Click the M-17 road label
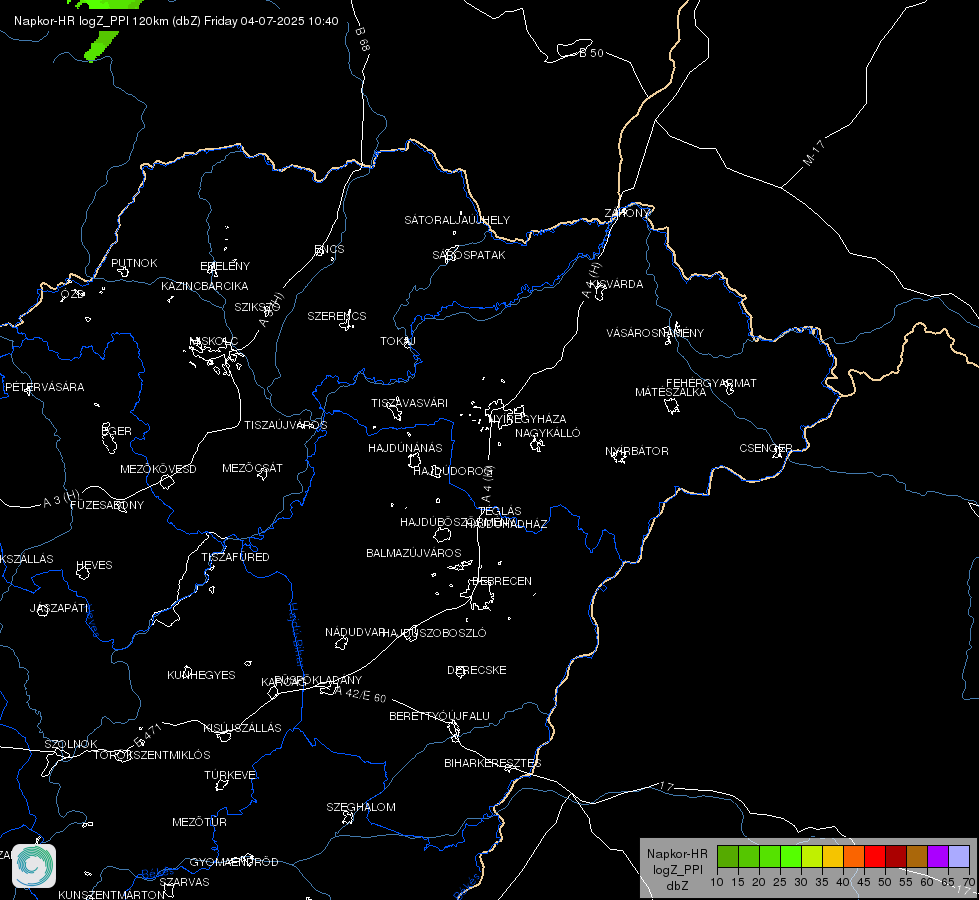 pos(814,154)
